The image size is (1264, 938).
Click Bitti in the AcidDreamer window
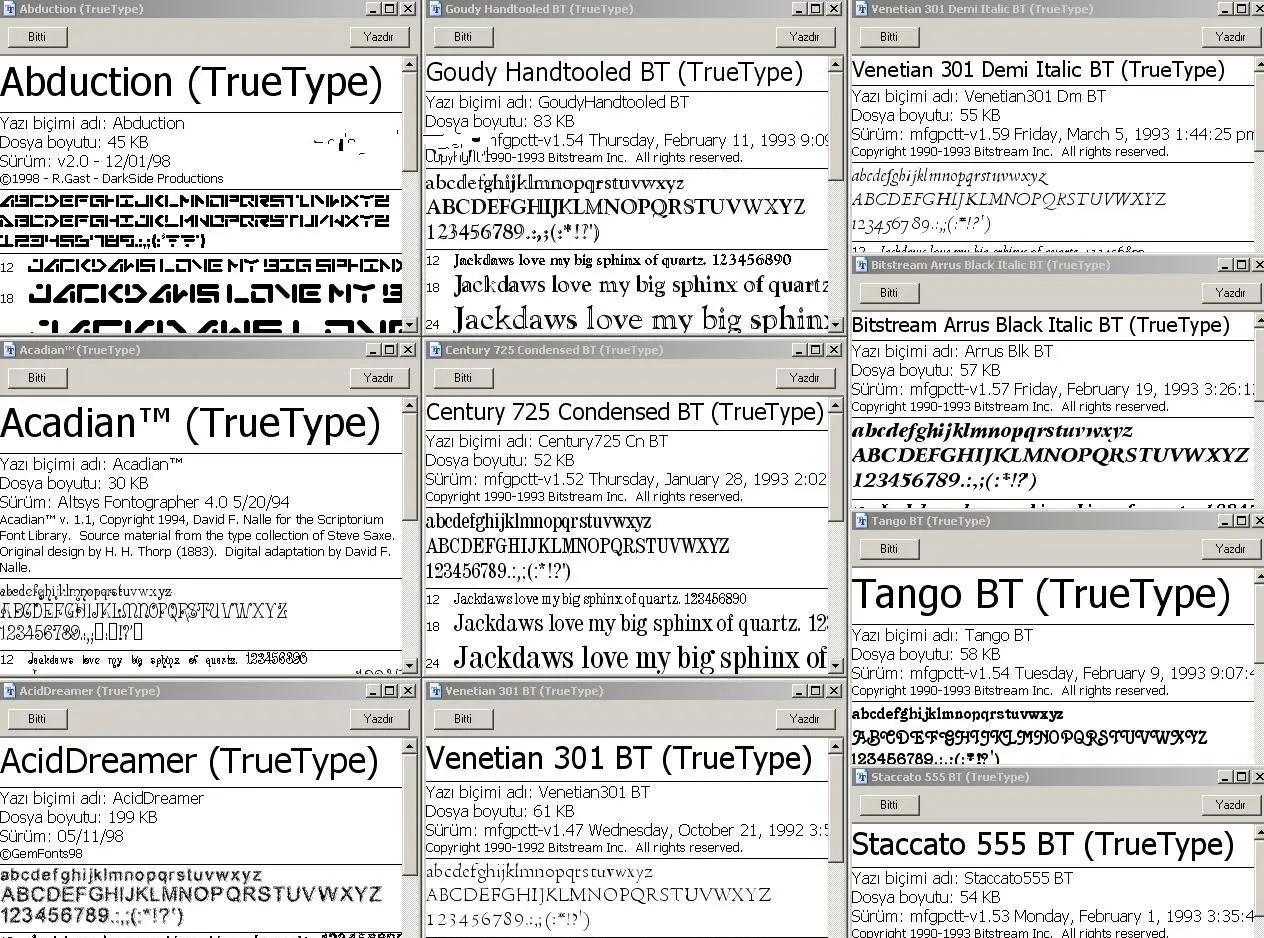tap(37, 719)
